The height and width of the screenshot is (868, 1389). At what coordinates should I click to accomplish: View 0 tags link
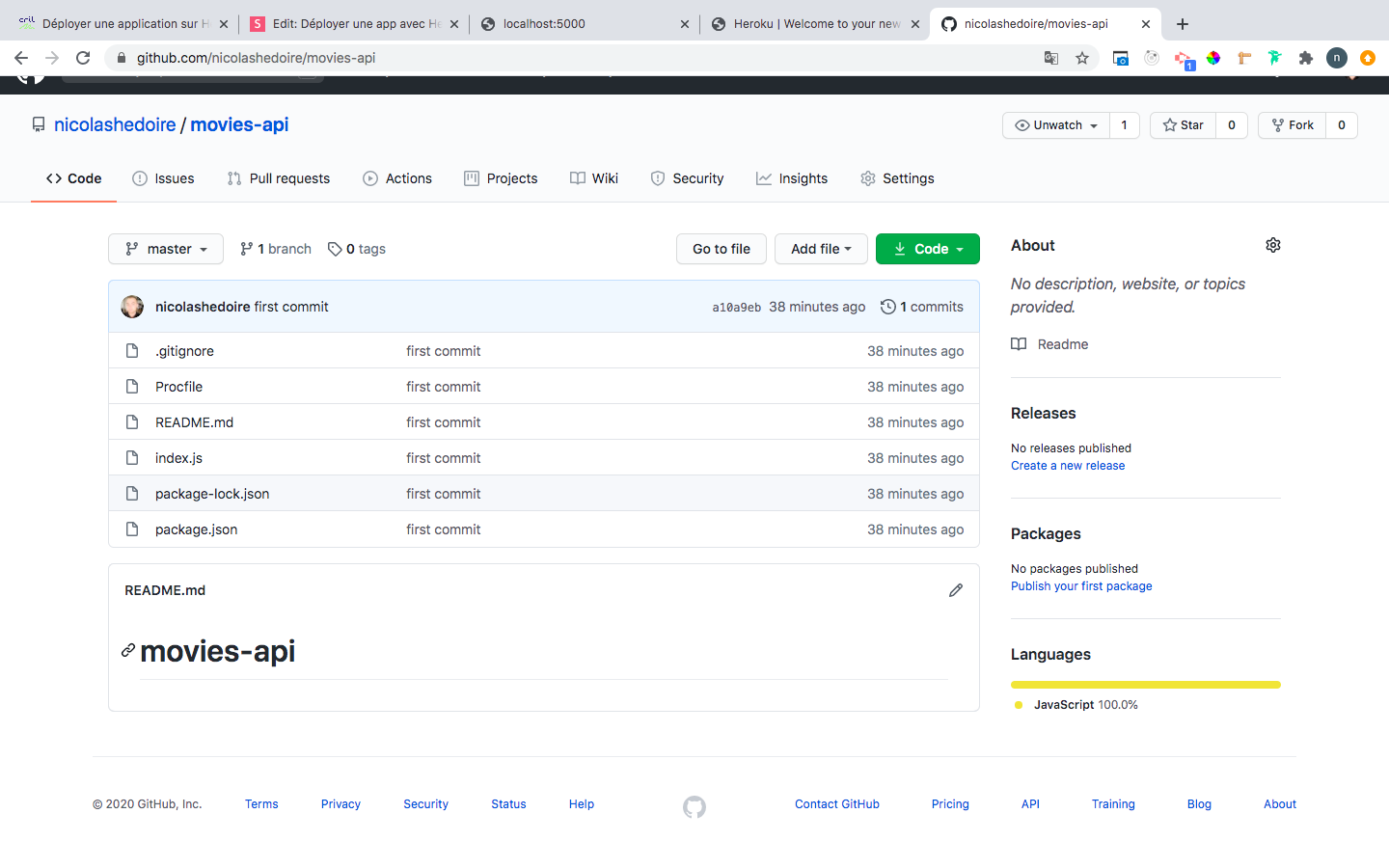pos(357,249)
